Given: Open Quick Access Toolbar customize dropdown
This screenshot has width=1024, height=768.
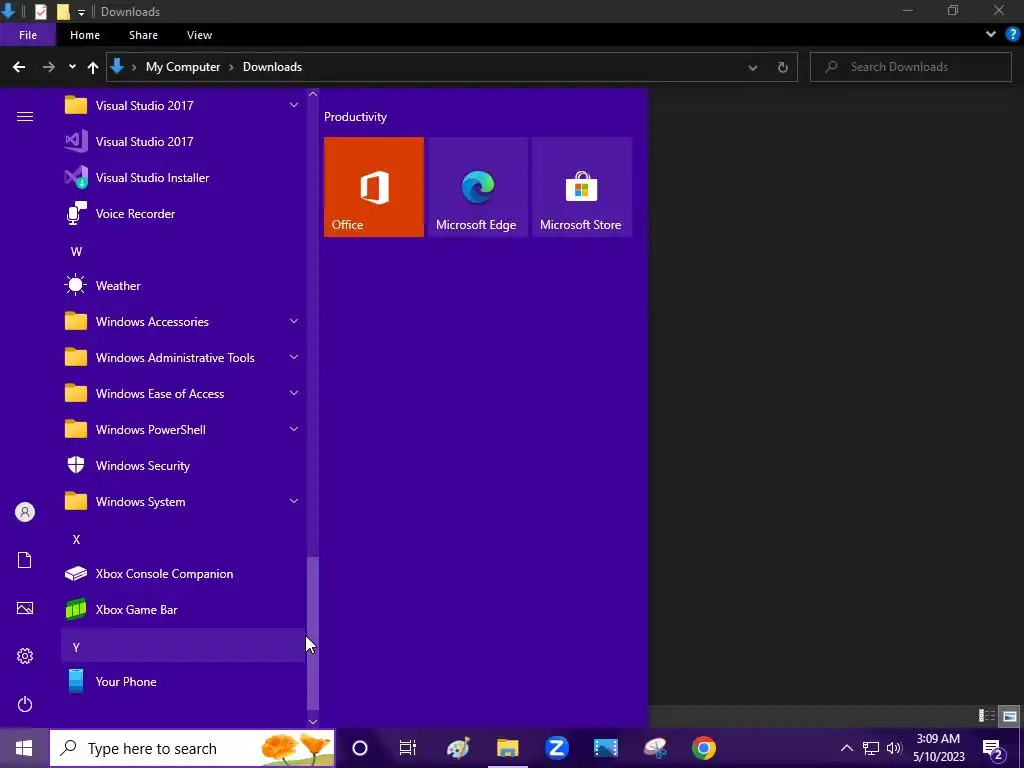Looking at the screenshot, I should [81, 12].
